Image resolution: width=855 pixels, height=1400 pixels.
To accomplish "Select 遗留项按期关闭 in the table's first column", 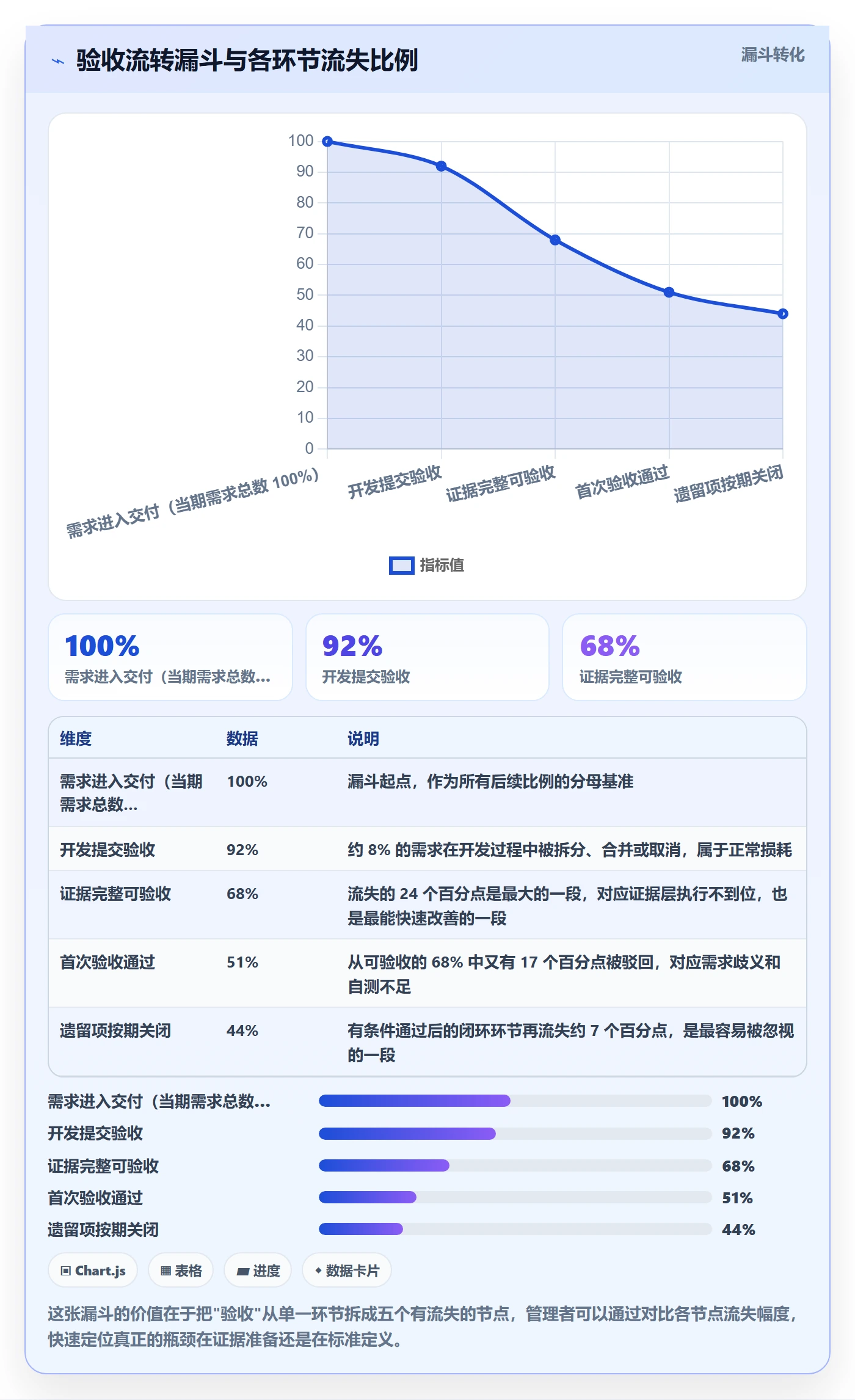I will click(115, 1030).
